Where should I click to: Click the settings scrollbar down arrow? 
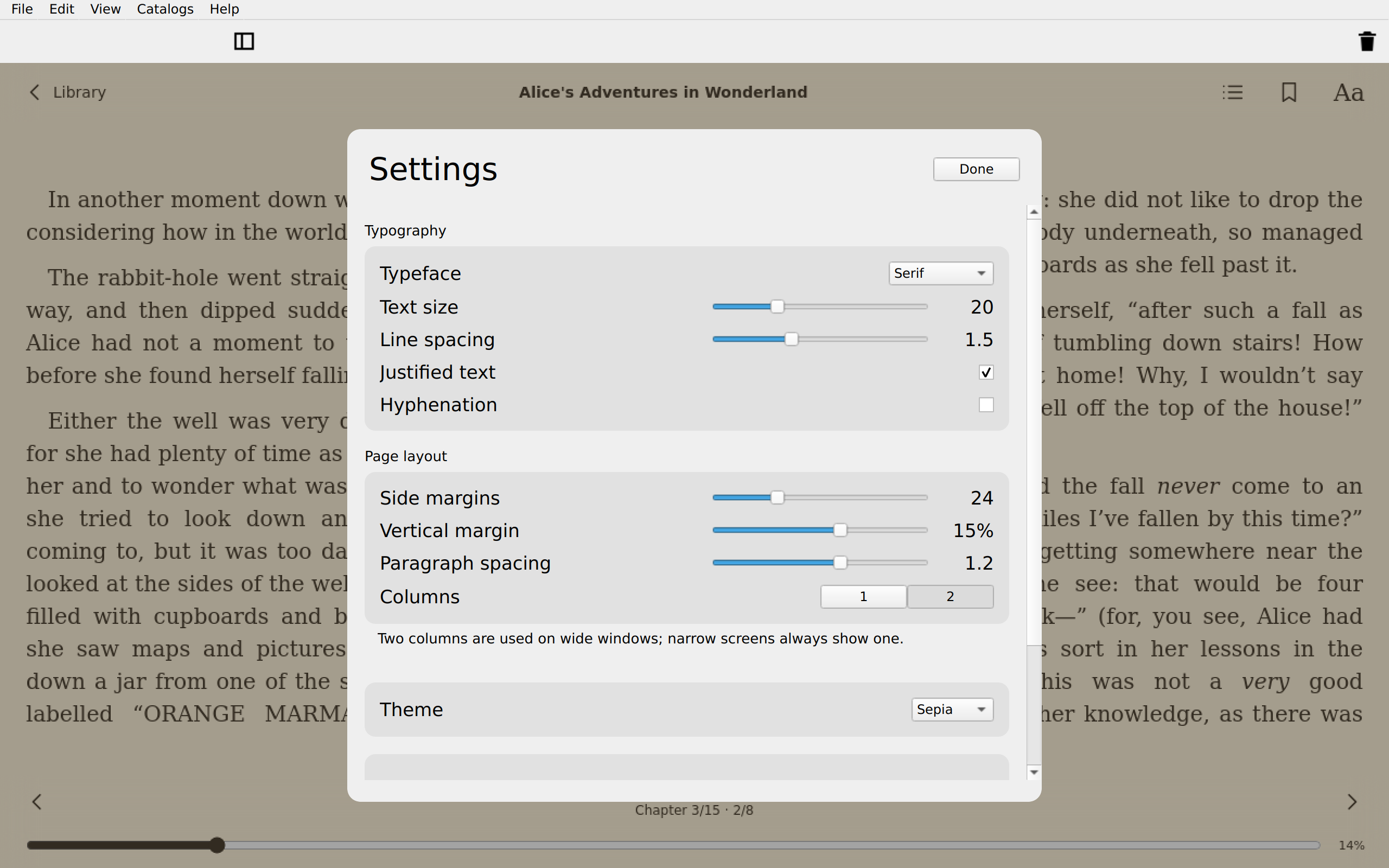click(1034, 772)
